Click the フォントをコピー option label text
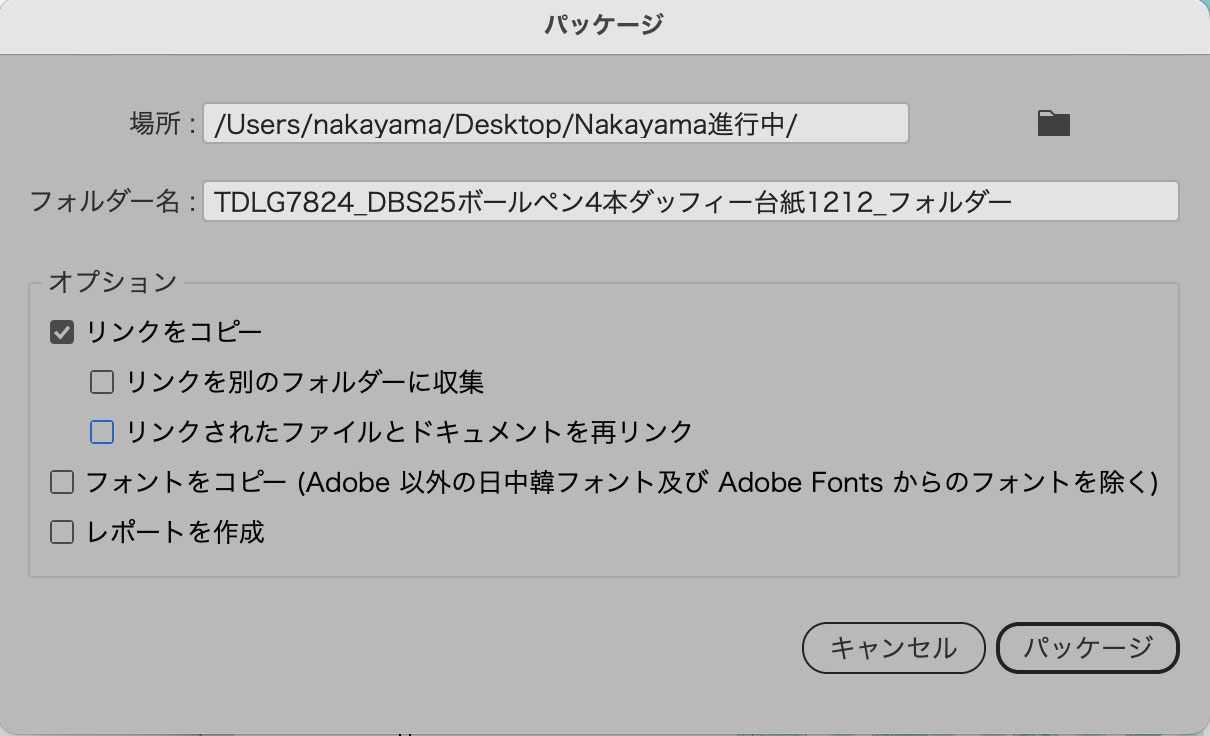This screenshot has height=736, width=1210. click(621, 483)
